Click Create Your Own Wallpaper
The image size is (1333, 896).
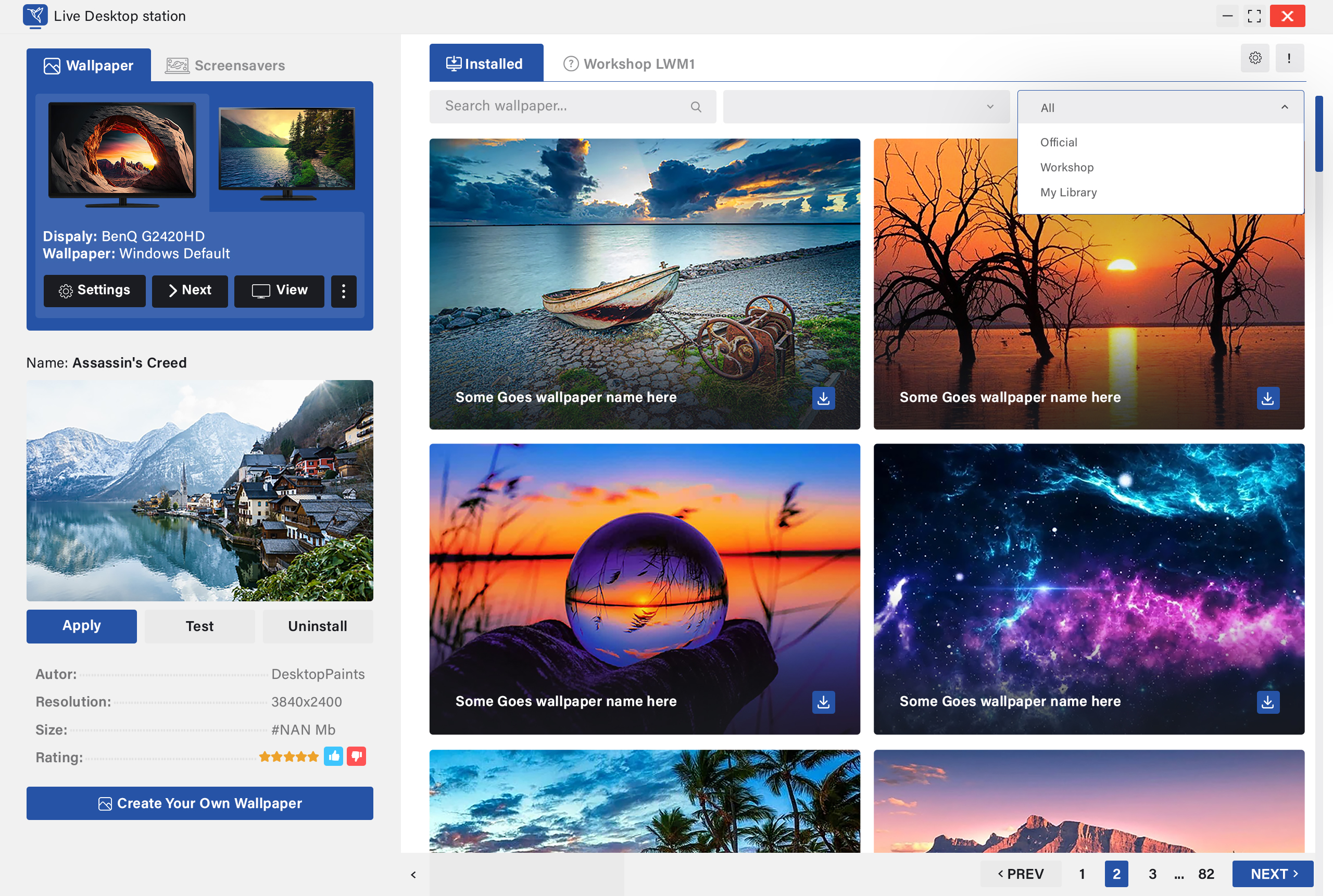coord(199,803)
